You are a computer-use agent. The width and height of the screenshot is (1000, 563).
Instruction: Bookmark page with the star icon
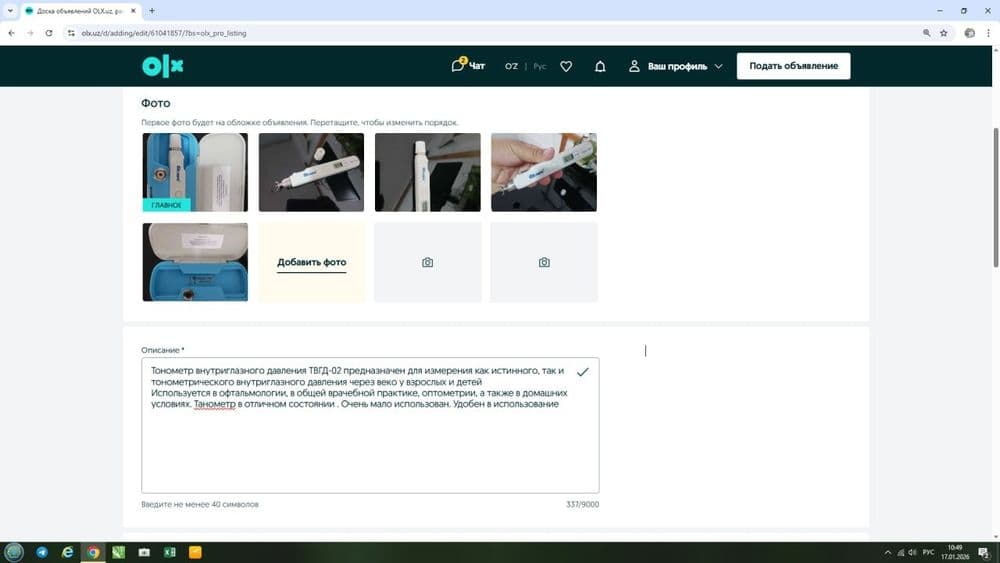[x=944, y=33]
